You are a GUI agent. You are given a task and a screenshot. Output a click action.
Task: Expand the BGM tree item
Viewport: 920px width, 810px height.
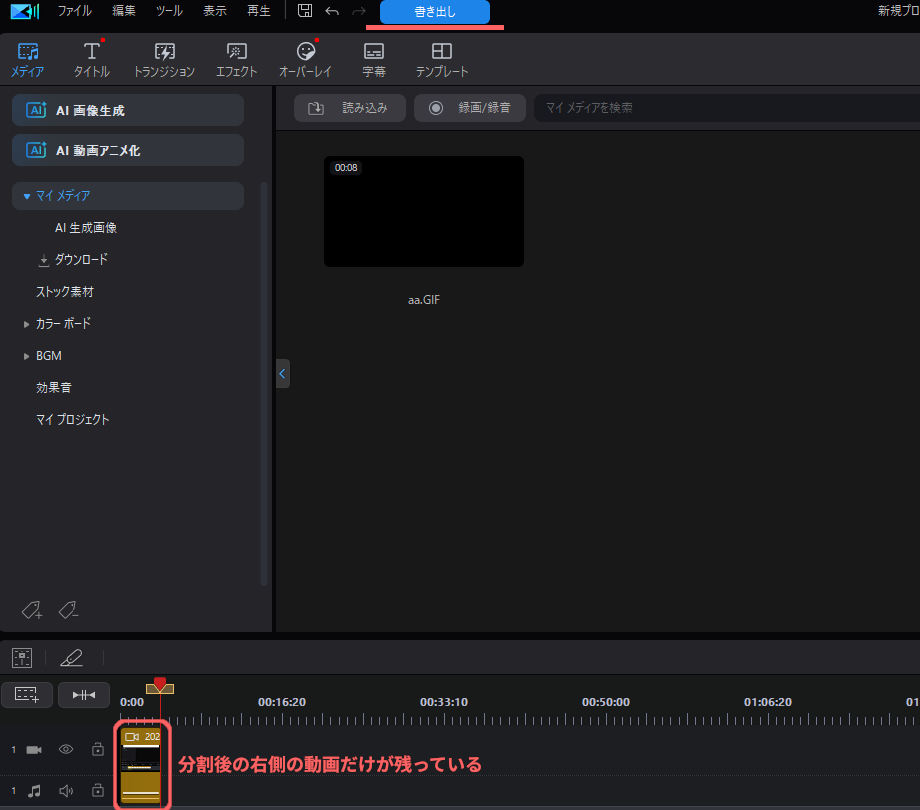(x=27, y=356)
